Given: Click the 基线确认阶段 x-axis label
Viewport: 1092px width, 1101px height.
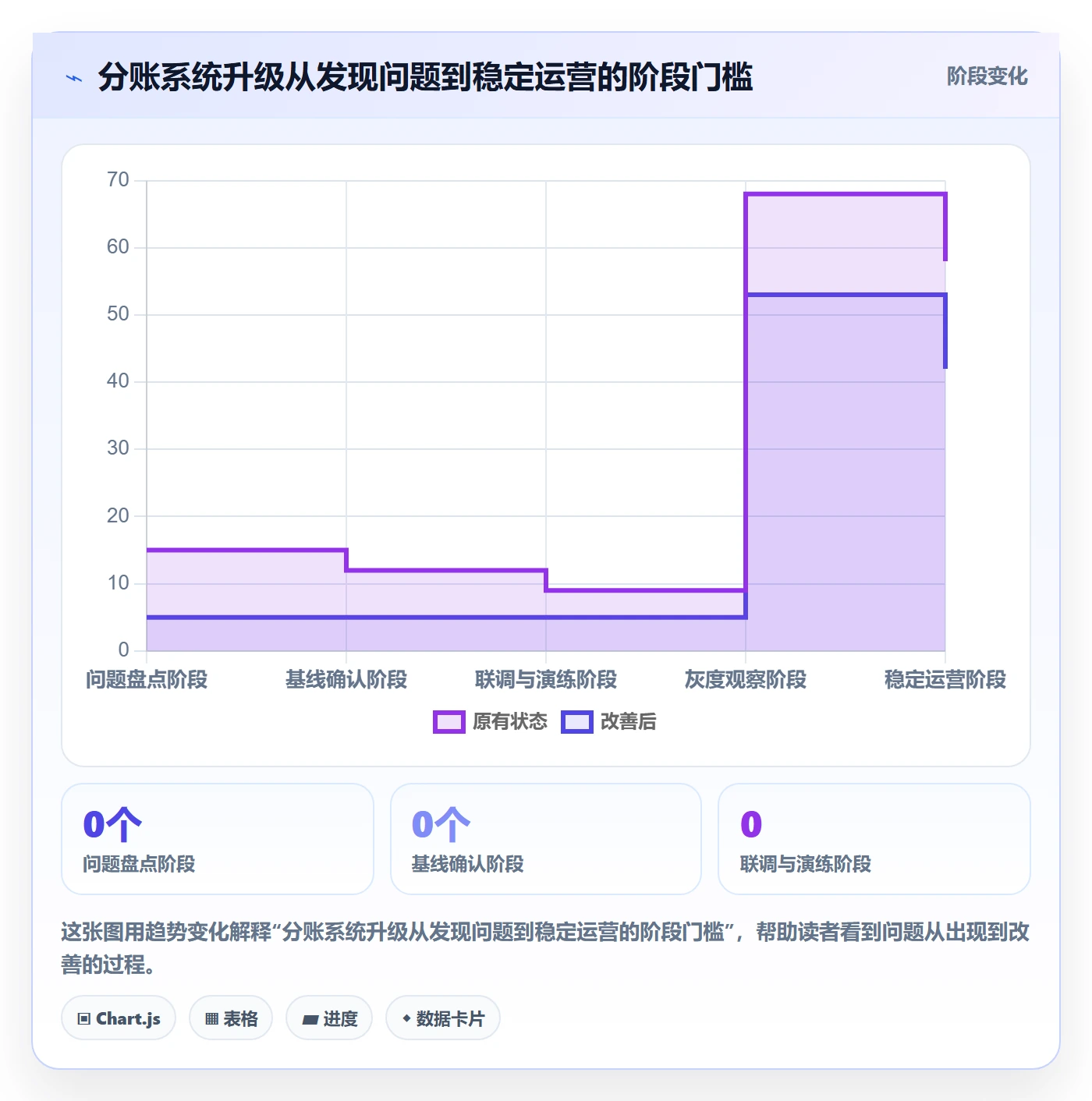Looking at the screenshot, I should 346,679.
